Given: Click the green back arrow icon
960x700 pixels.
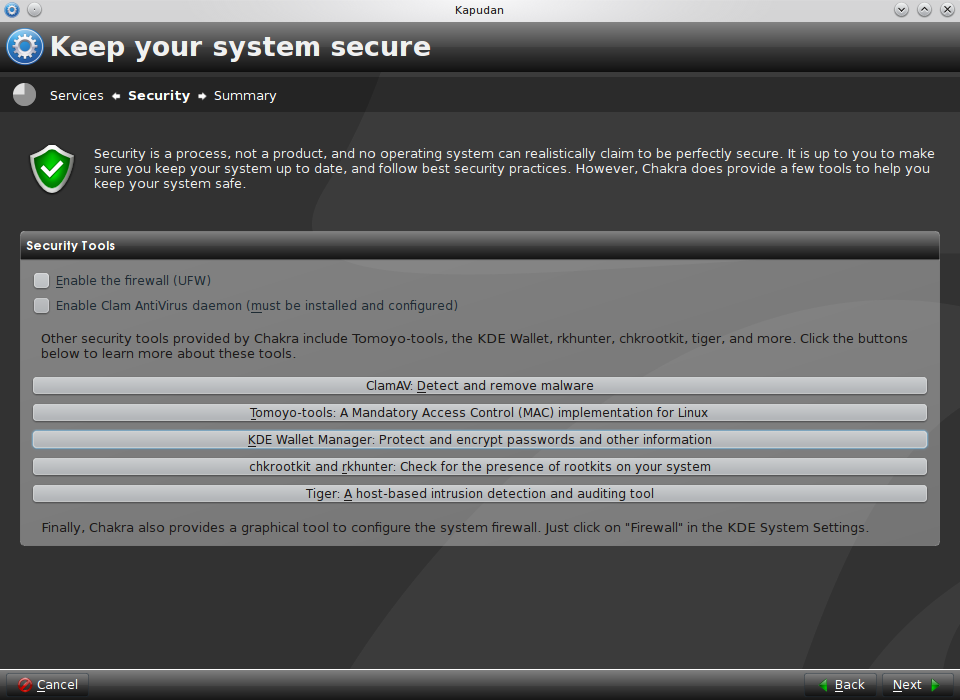Looking at the screenshot, I should coord(824,685).
